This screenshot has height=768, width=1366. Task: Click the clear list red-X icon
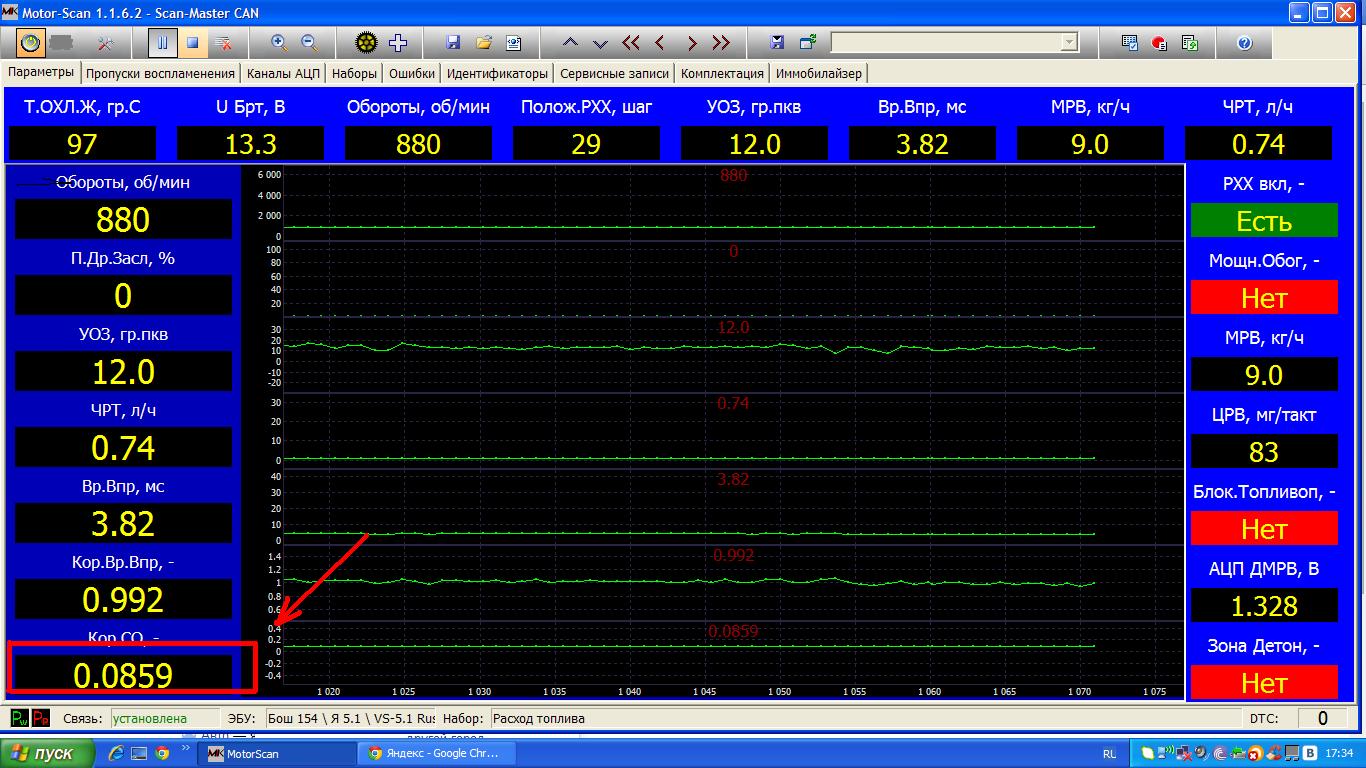pyautogui.click(x=224, y=43)
